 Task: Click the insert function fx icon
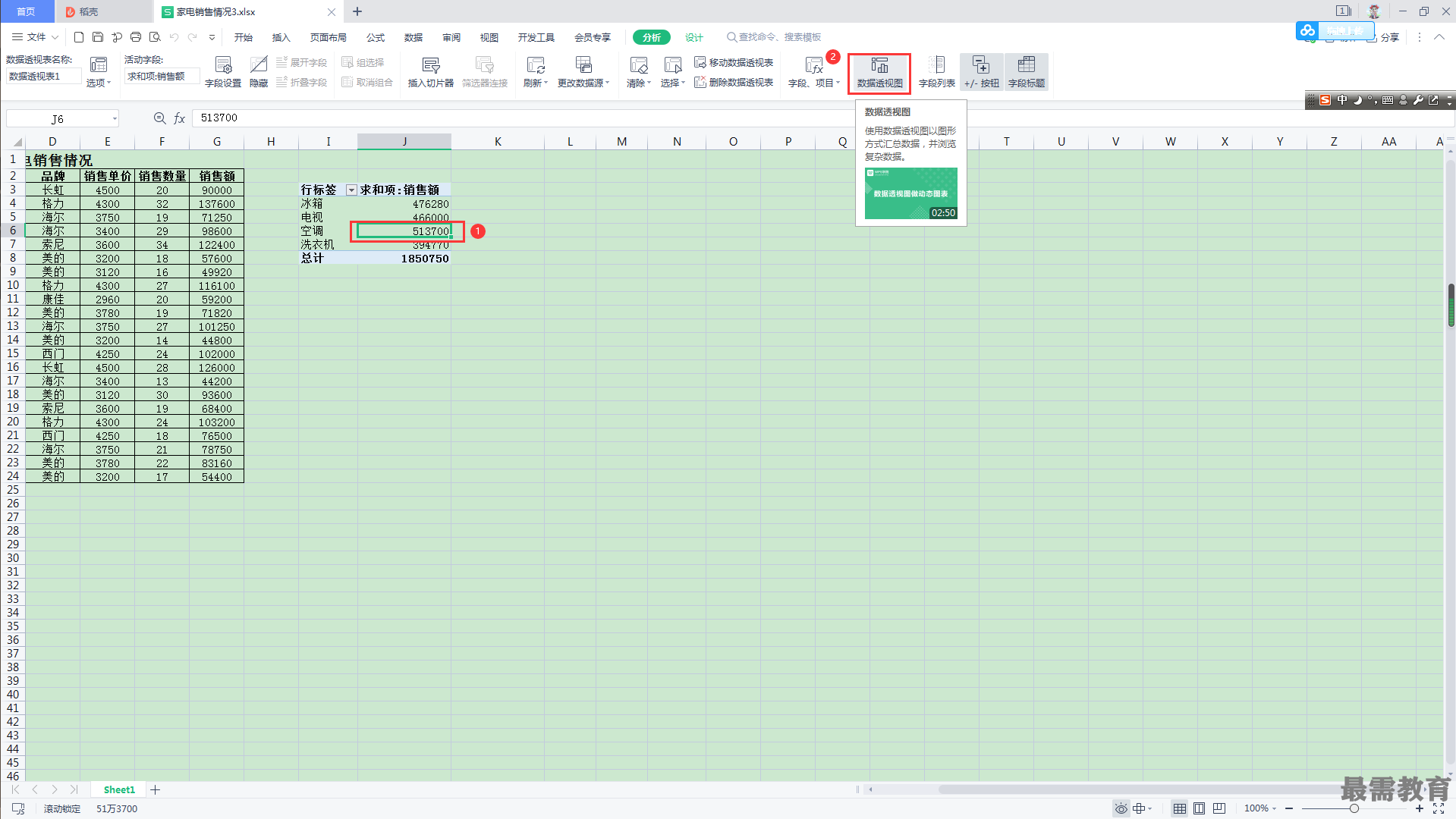pyautogui.click(x=180, y=118)
